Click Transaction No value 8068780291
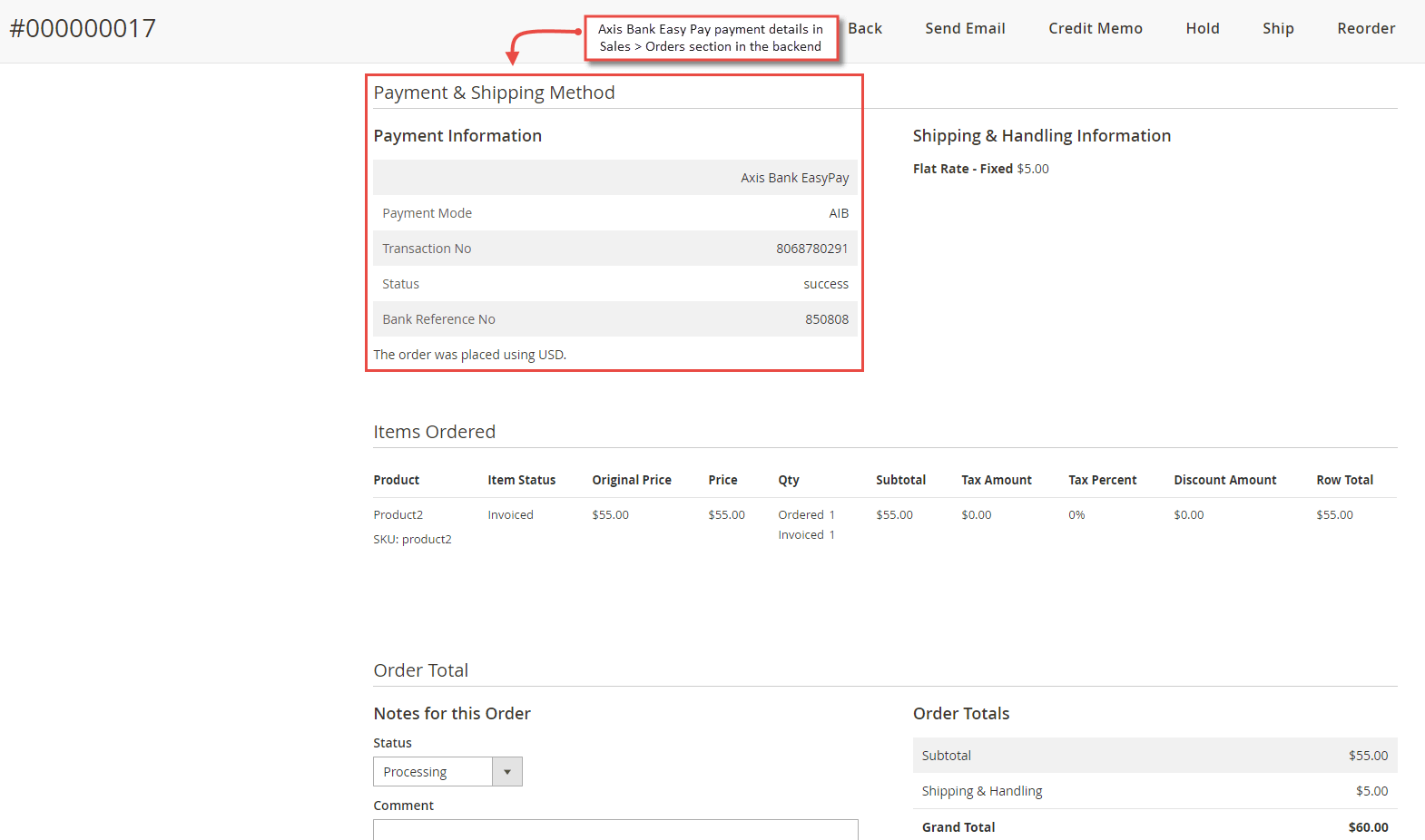Viewport: 1425px width, 840px height. coord(812,249)
